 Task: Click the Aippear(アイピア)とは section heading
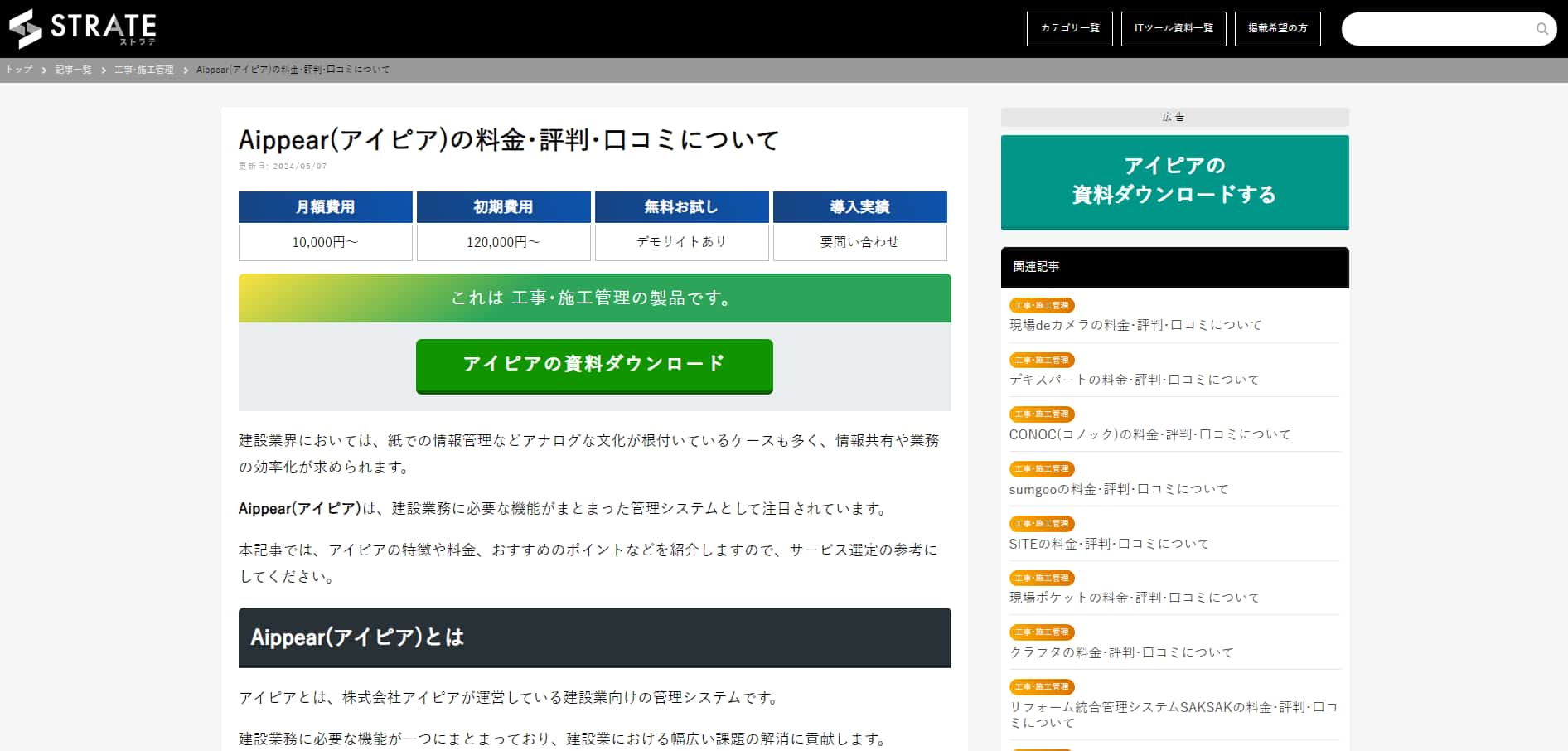click(x=594, y=637)
